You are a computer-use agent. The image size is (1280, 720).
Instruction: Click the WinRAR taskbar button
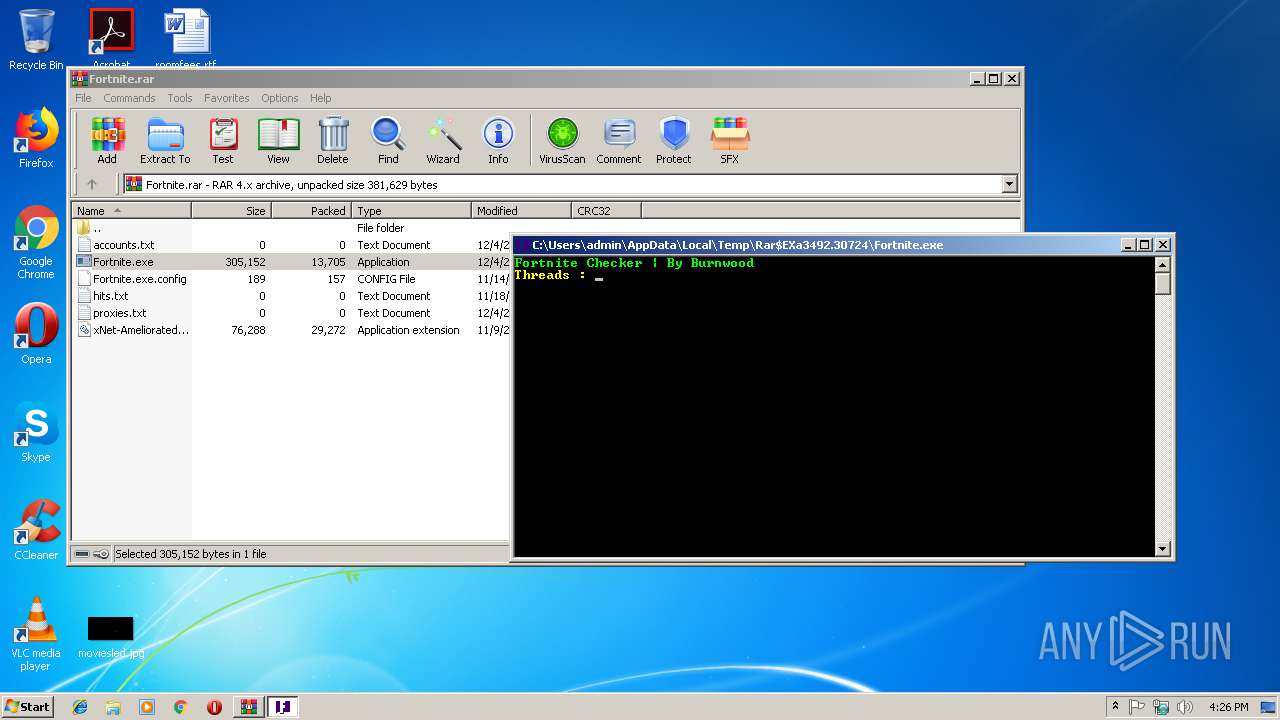[x=248, y=707]
